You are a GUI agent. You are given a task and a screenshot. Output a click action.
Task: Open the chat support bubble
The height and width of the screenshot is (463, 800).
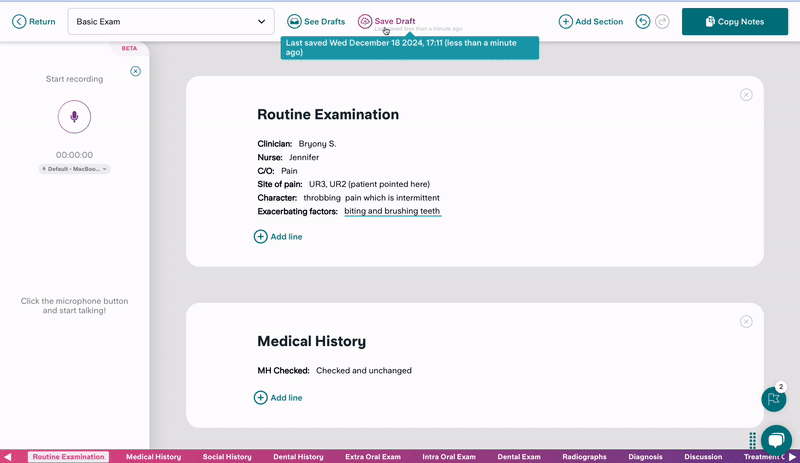click(776, 440)
